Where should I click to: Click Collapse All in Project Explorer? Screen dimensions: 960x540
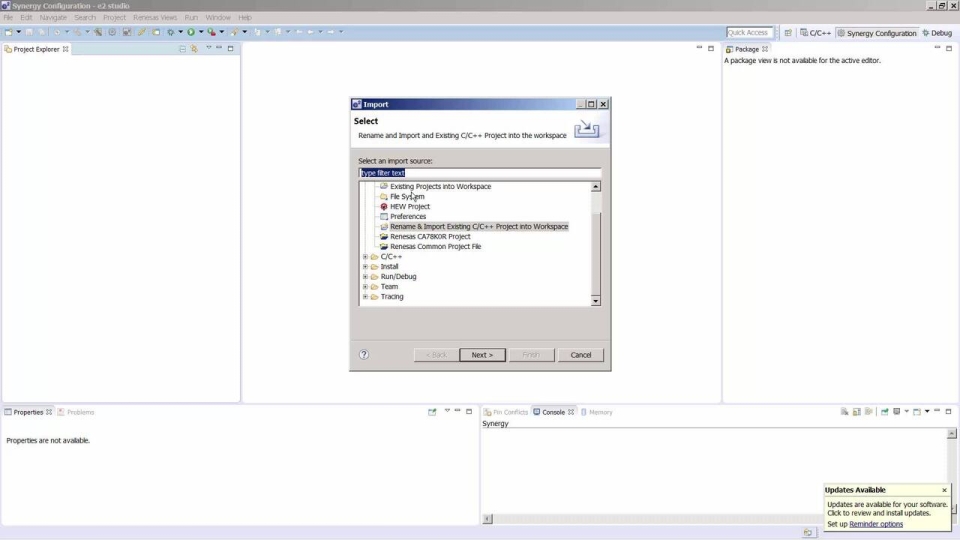point(182,48)
